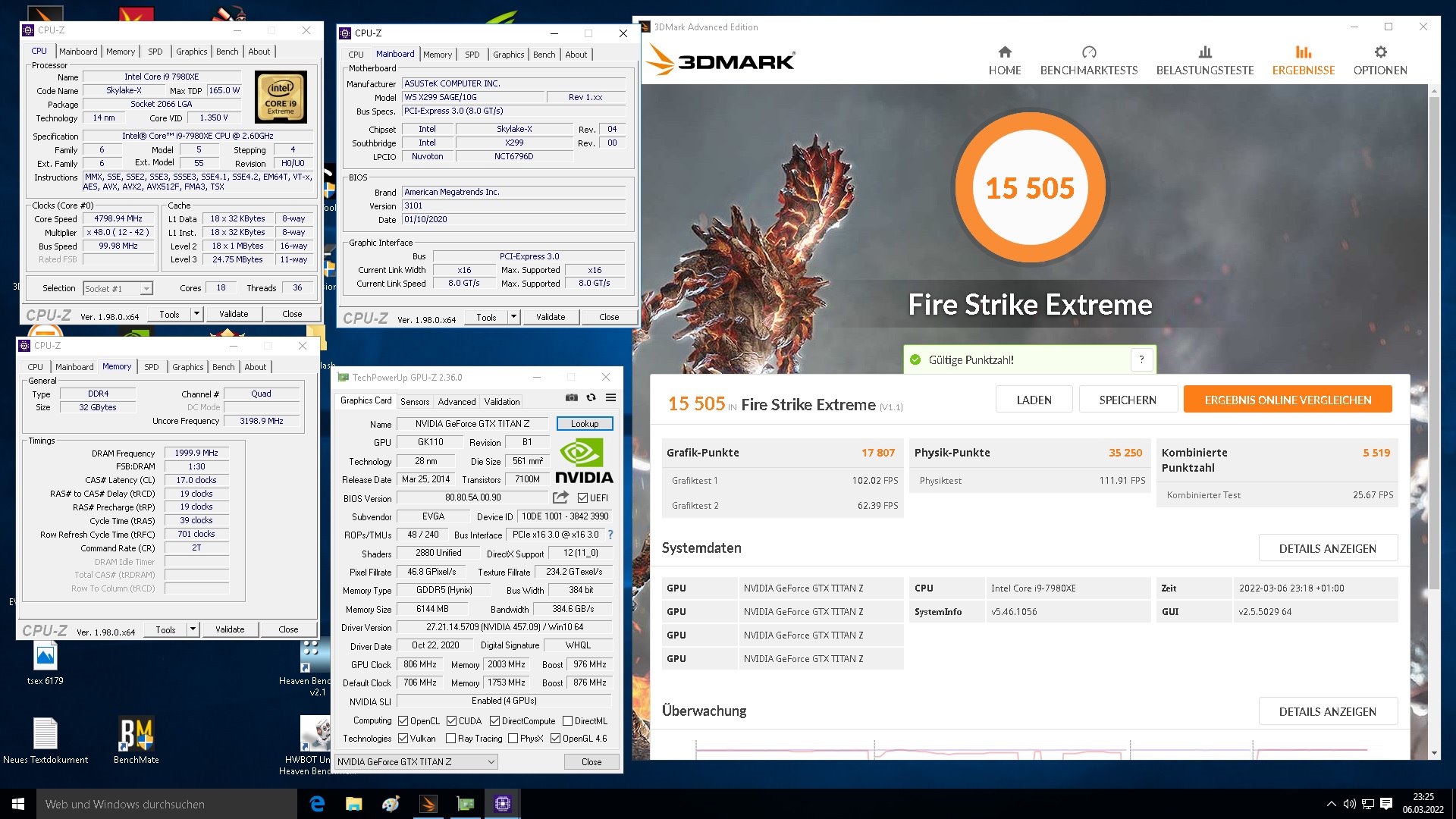The image size is (1456, 819).
Task: Click the Intel Core i9 Extreme logo
Action: (281, 96)
